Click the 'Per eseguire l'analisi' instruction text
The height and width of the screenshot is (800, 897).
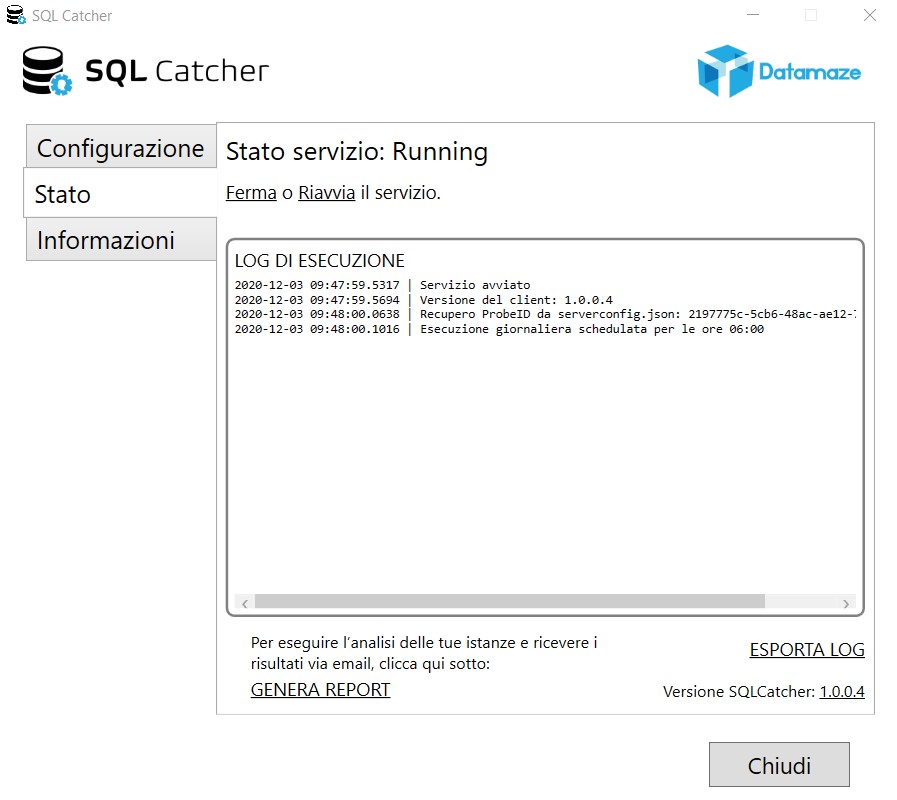point(424,653)
